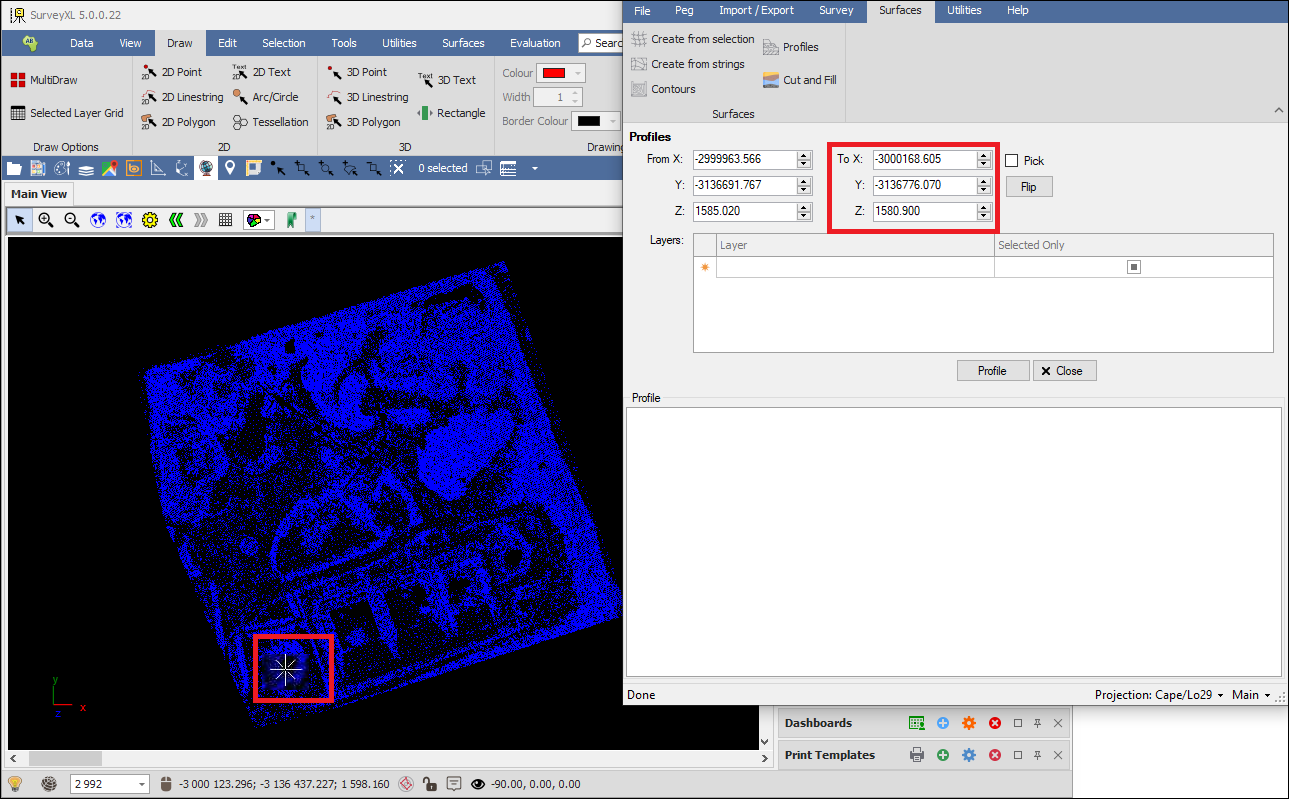Switch to the Selection ribbon tab
Viewport: 1289px width, 799px height.
[284, 43]
